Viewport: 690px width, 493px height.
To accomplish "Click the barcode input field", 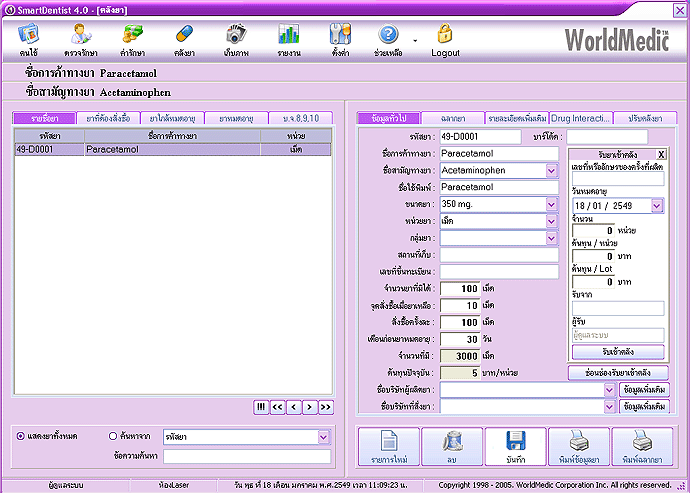I will [x=607, y=137].
